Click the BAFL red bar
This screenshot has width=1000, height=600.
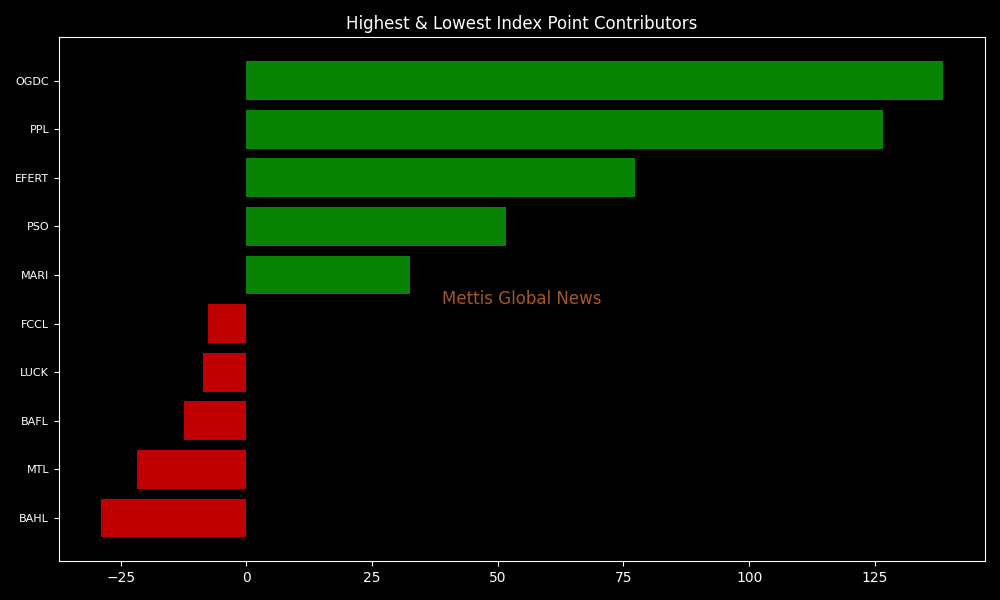(x=215, y=421)
